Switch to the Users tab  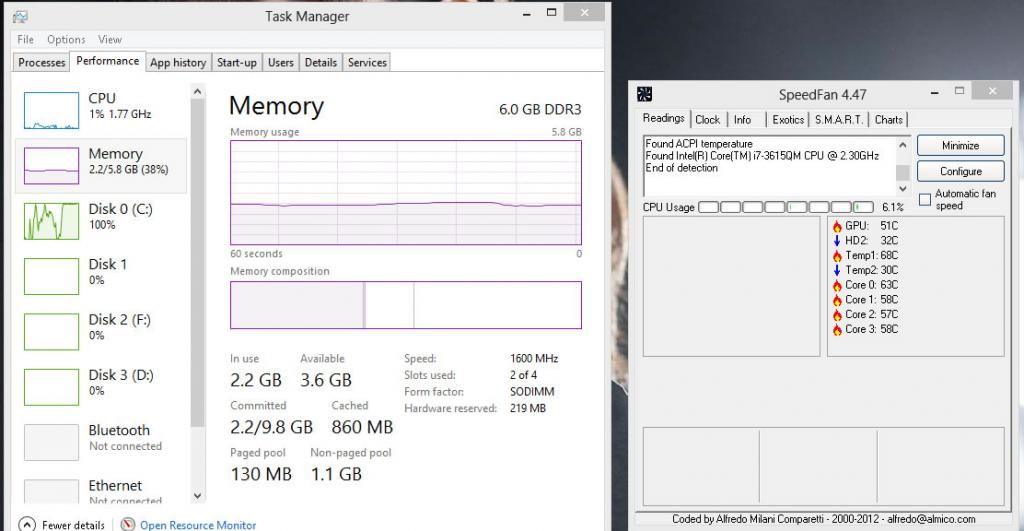281,62
